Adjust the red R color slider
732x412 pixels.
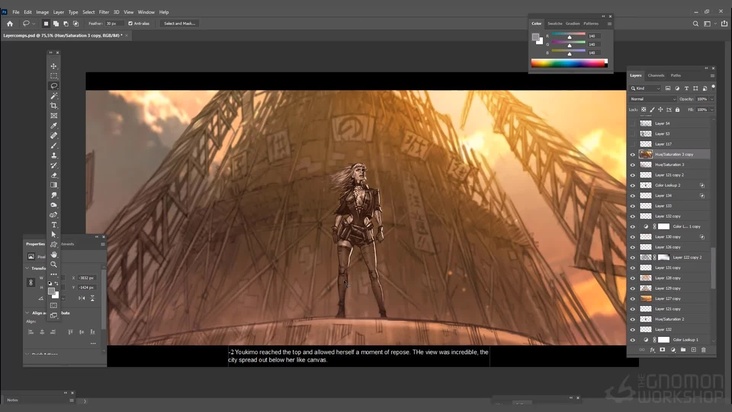coord(569,36)
